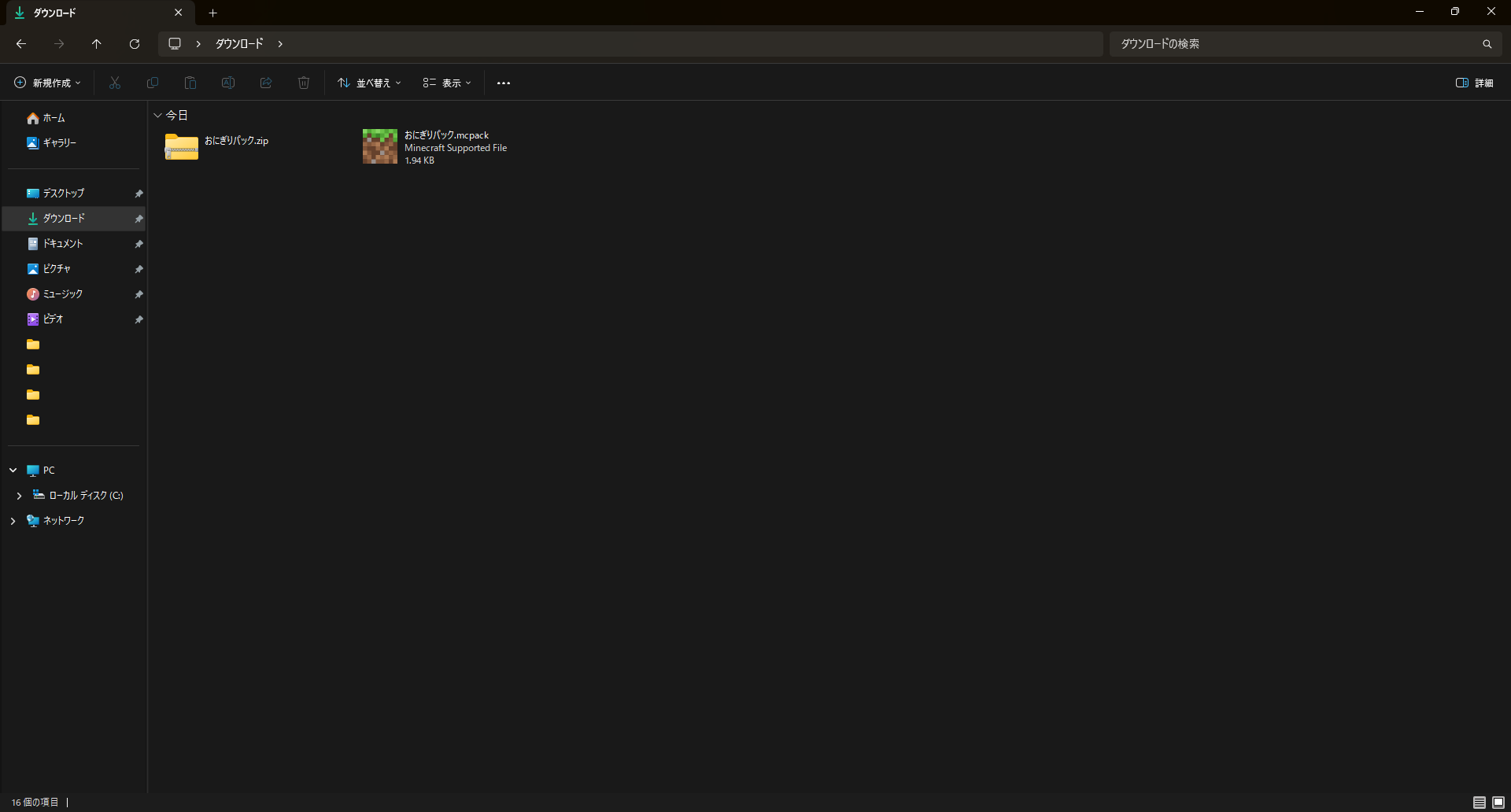Screen dimensions: 1511x812
Task: Open a new tab with plus button
Action: [212, 13]
